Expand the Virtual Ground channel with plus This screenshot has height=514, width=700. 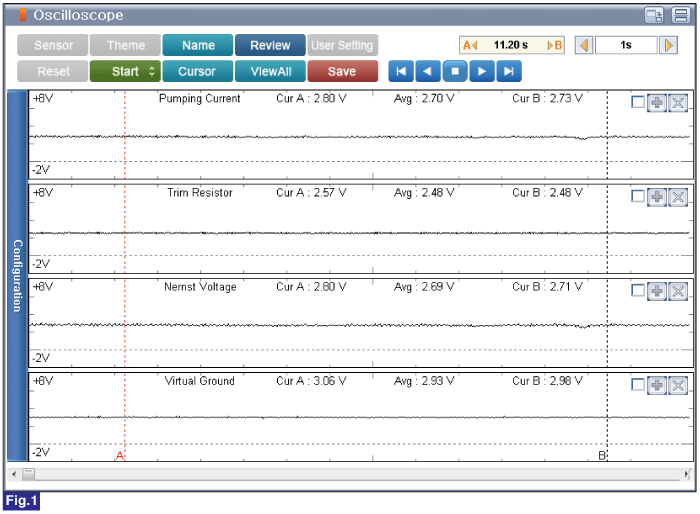pyautogui.click(x=657, y=385)
